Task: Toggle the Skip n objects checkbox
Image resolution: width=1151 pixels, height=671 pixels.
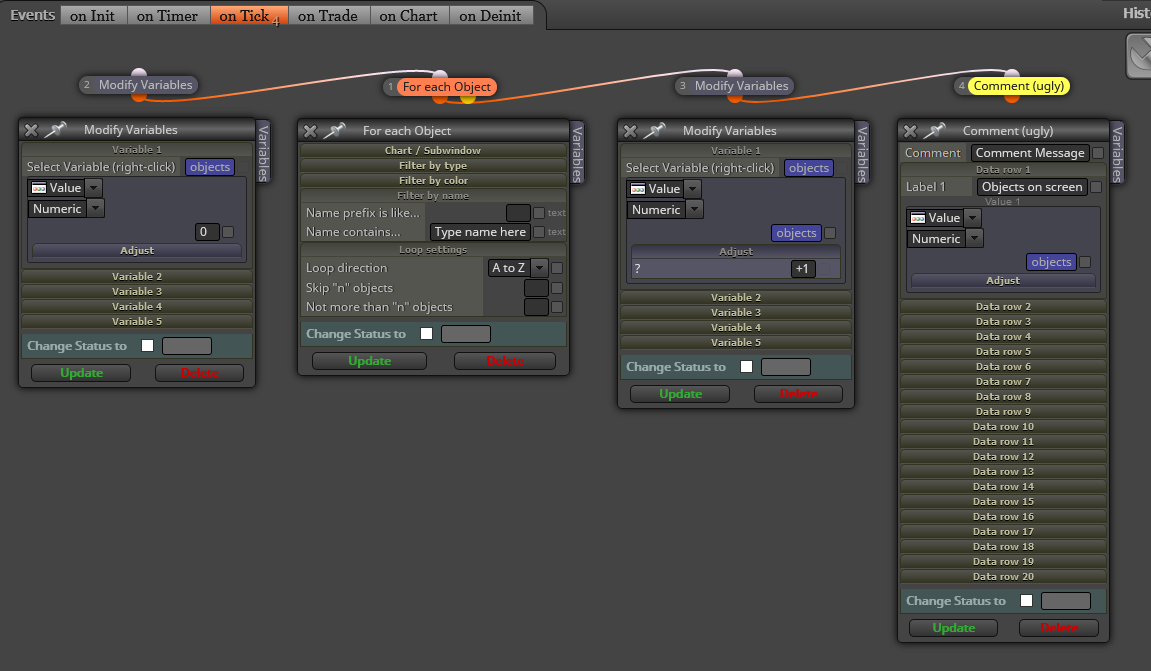Action: tap(557, 288)
